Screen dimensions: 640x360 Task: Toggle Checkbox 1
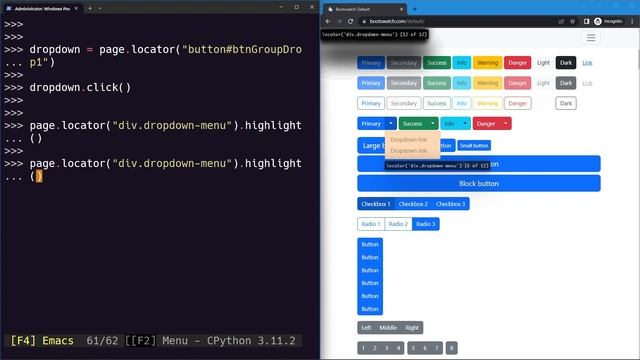[x=376, y=204]
